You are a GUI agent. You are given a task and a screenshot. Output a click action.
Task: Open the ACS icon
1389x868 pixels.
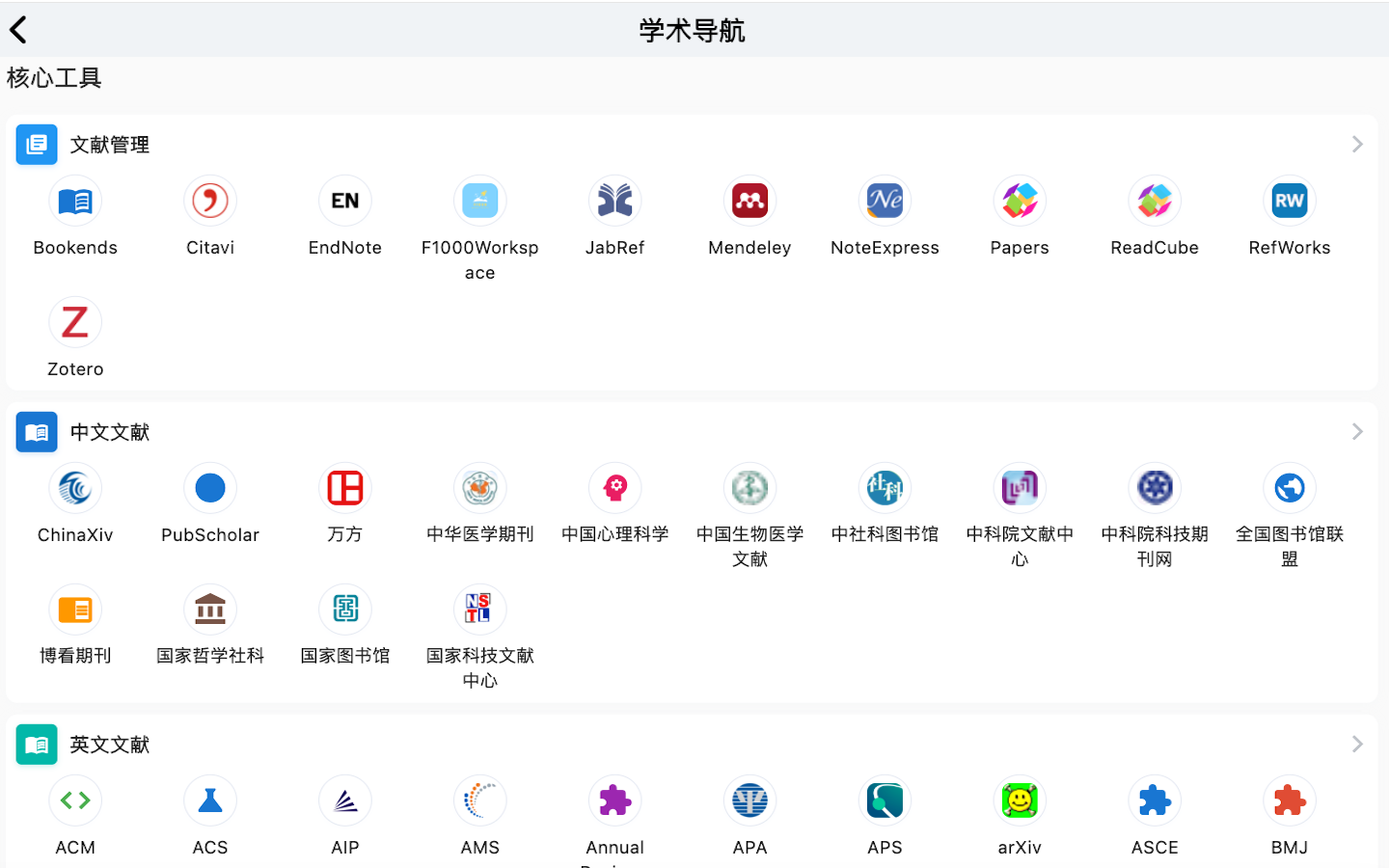pos(210,800)
